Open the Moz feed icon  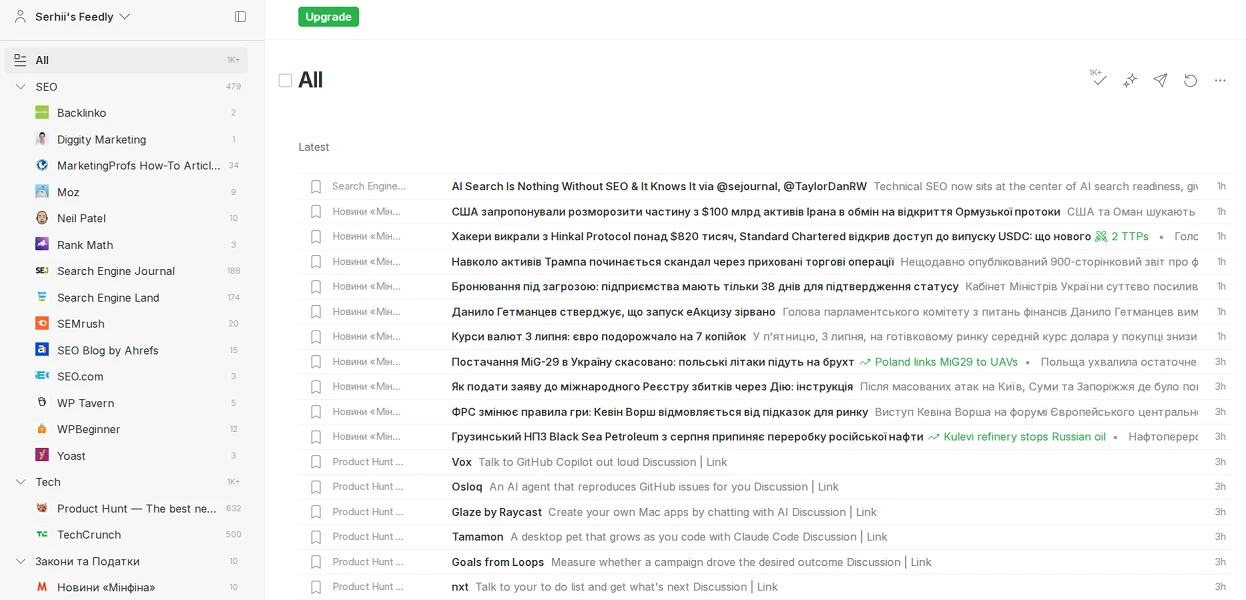pyautogui.click(x=42, y=192)
